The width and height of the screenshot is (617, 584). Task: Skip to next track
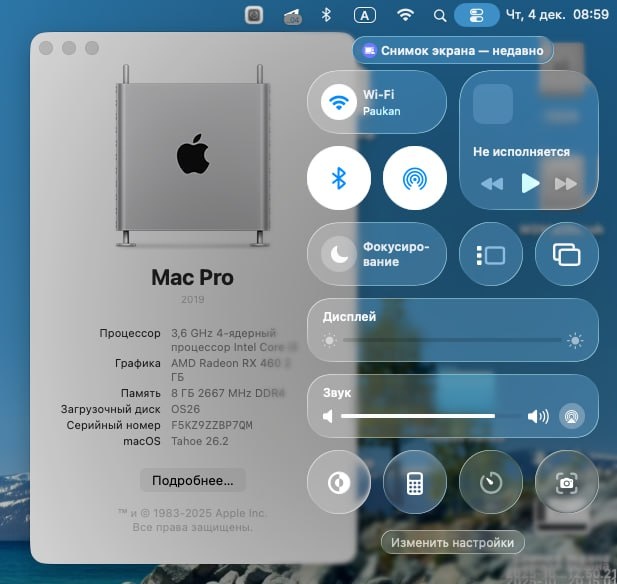pos(566,183)
